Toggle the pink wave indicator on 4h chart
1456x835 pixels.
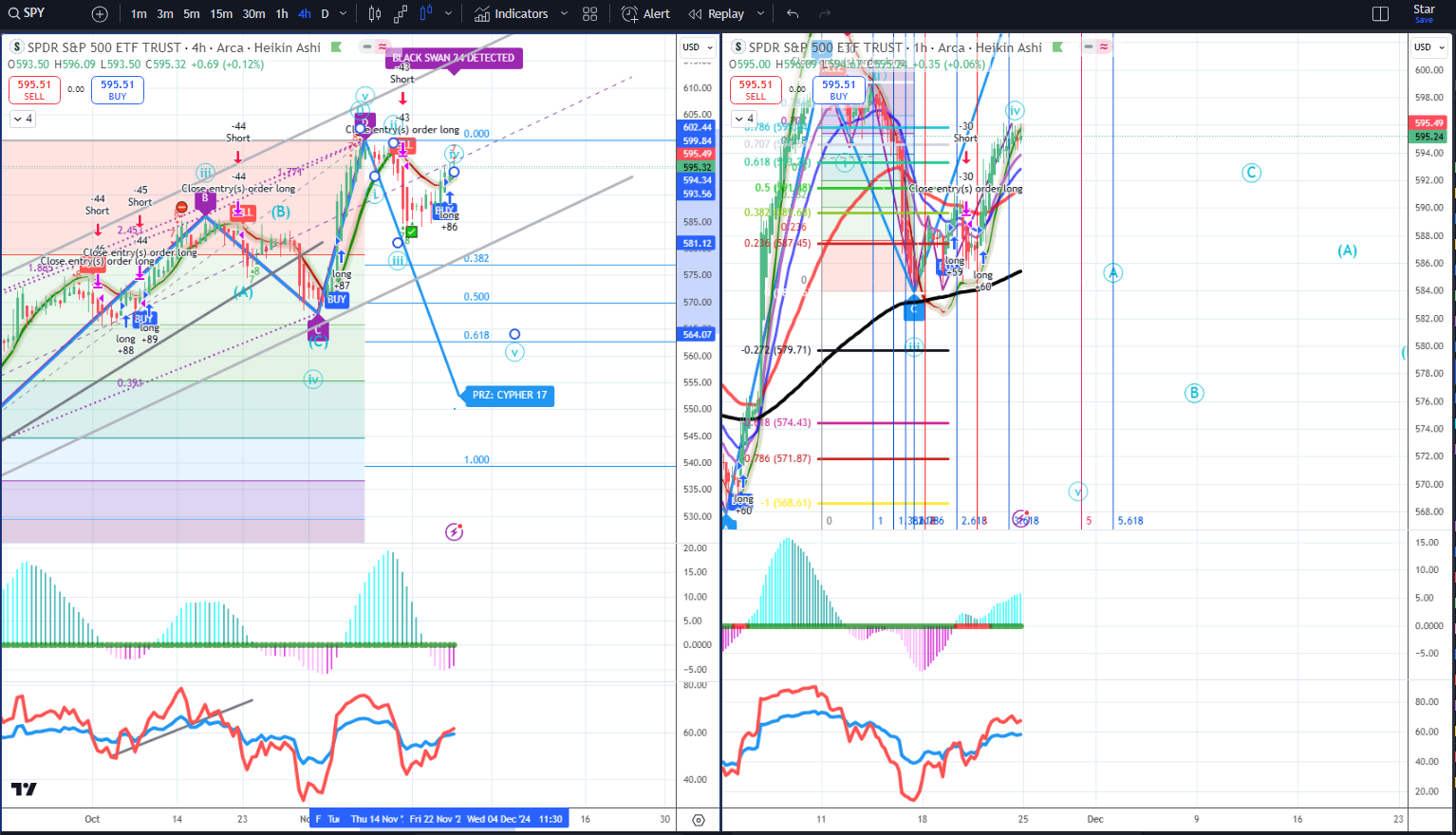pos(382,46)
